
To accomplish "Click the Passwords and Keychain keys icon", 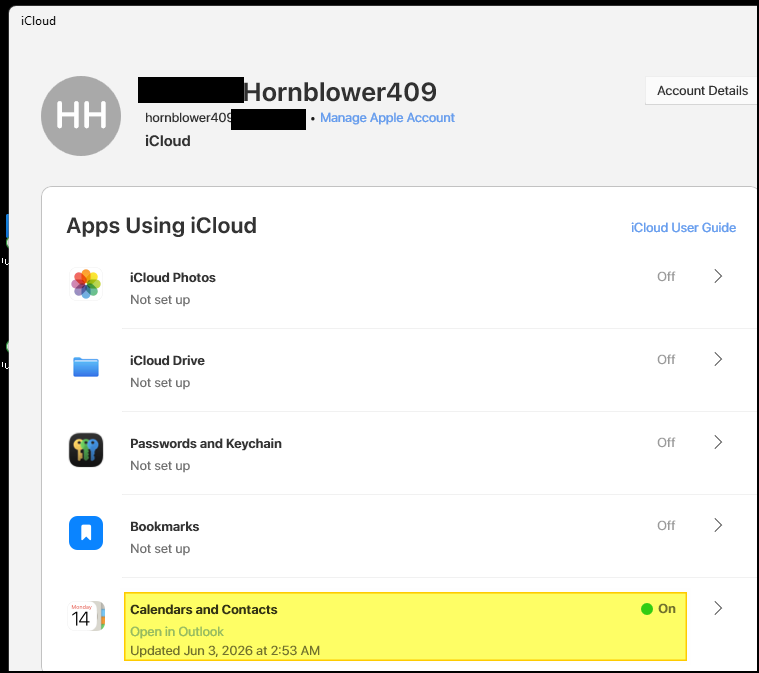I will point(86,450).
